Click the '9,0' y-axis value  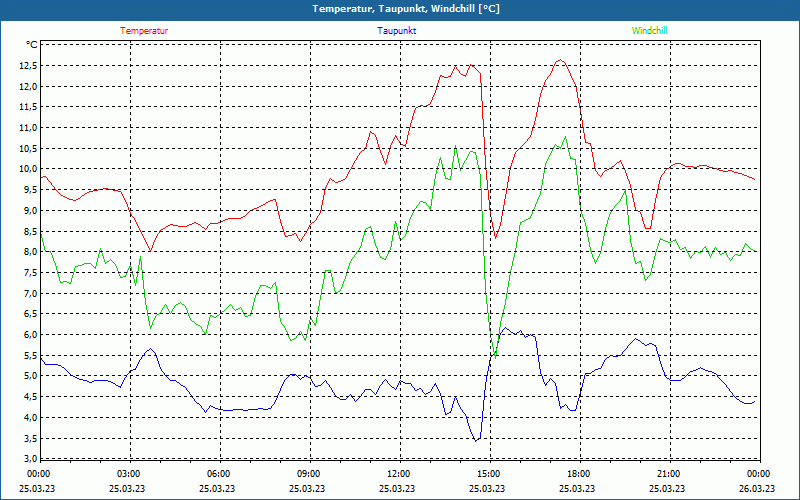(x=30, y=210)
